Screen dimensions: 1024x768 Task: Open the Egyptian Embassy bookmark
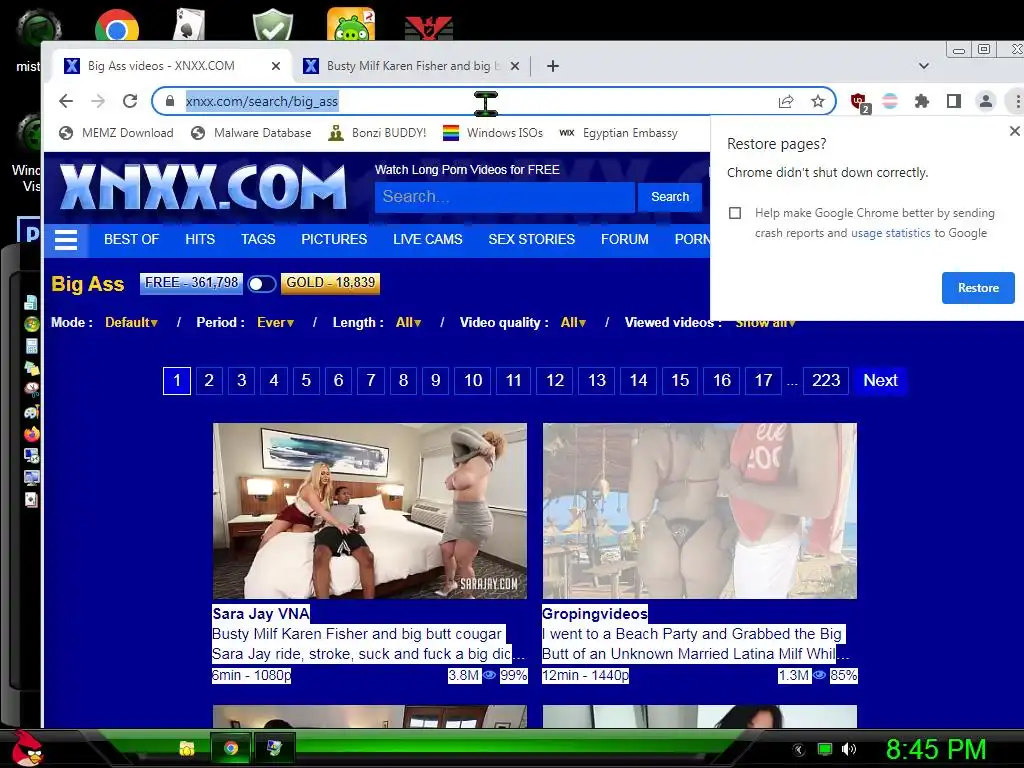pos(619,133)
